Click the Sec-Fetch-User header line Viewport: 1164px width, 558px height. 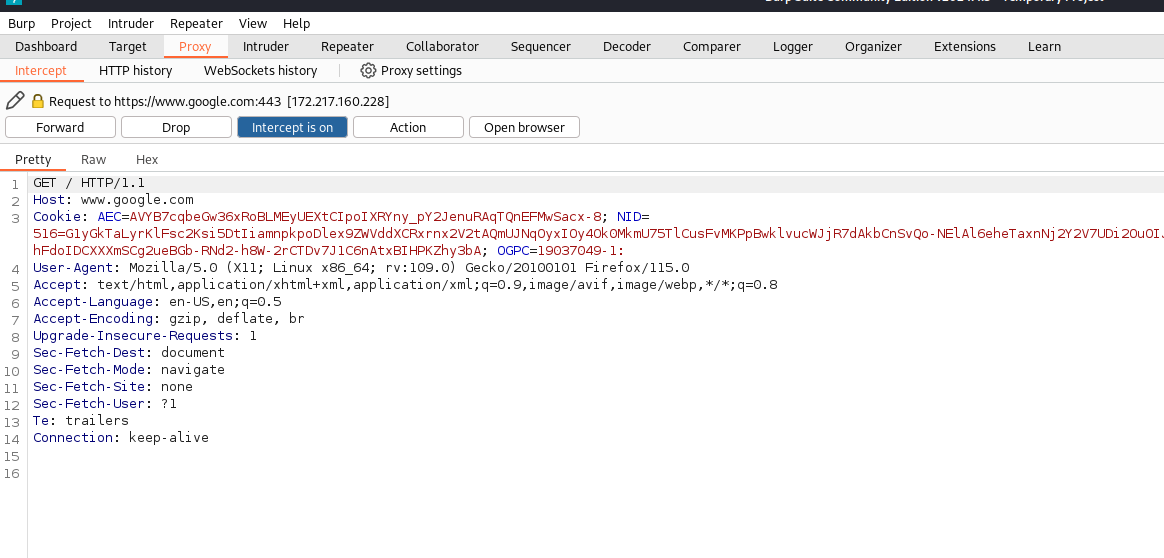pos(105,404)
